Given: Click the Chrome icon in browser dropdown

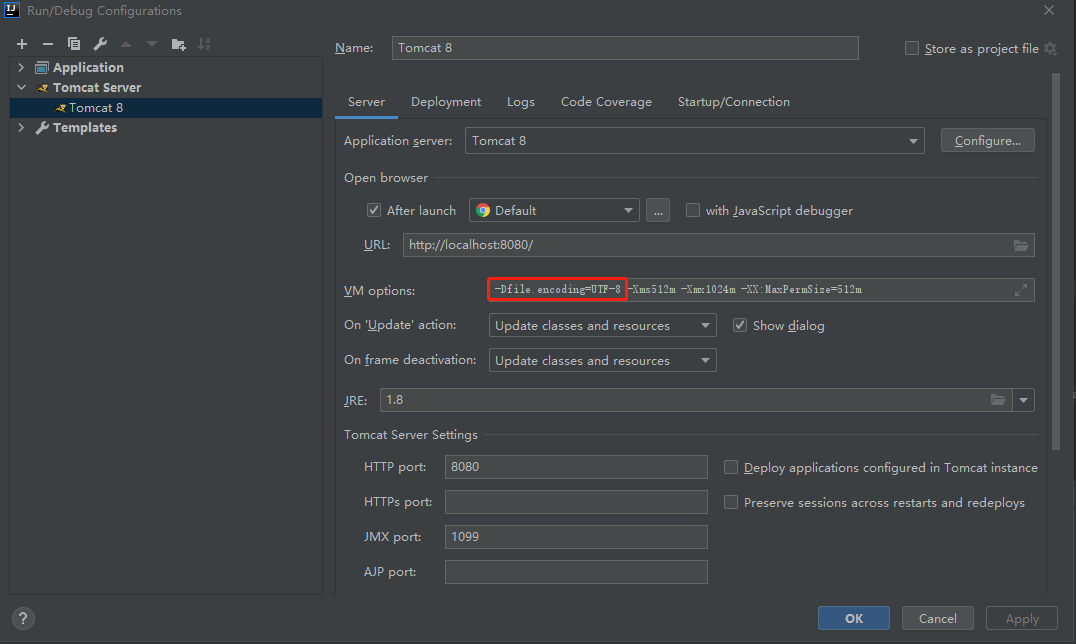Looking at the screenshot, I should [483, 210].
